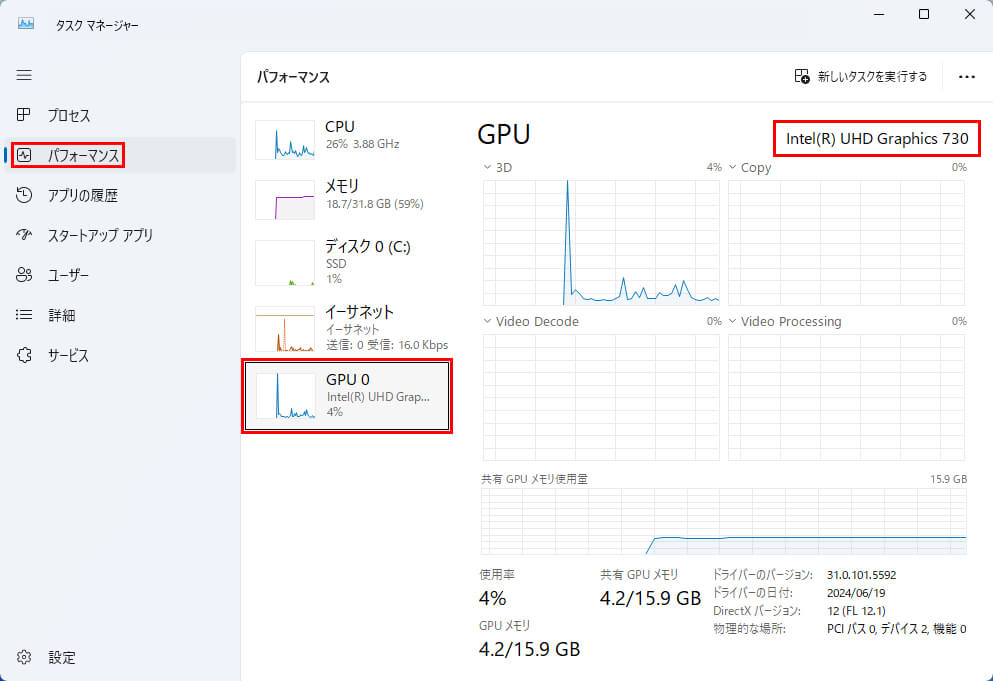
Task: Select the メモリ memory graph entry
Action: coord(285,200)
